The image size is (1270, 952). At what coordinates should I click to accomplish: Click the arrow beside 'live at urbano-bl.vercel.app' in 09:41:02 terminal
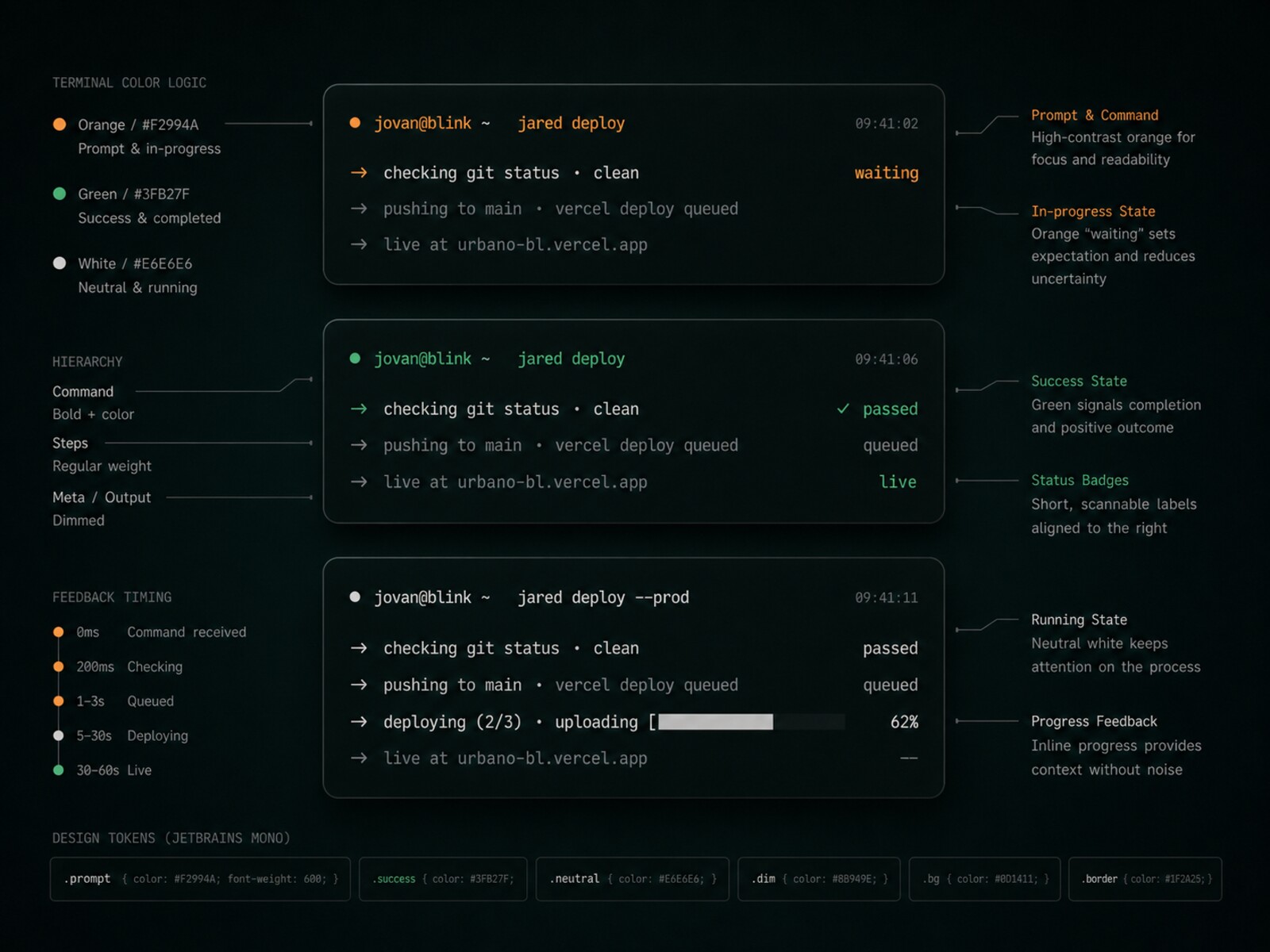[x=359, y=244]
